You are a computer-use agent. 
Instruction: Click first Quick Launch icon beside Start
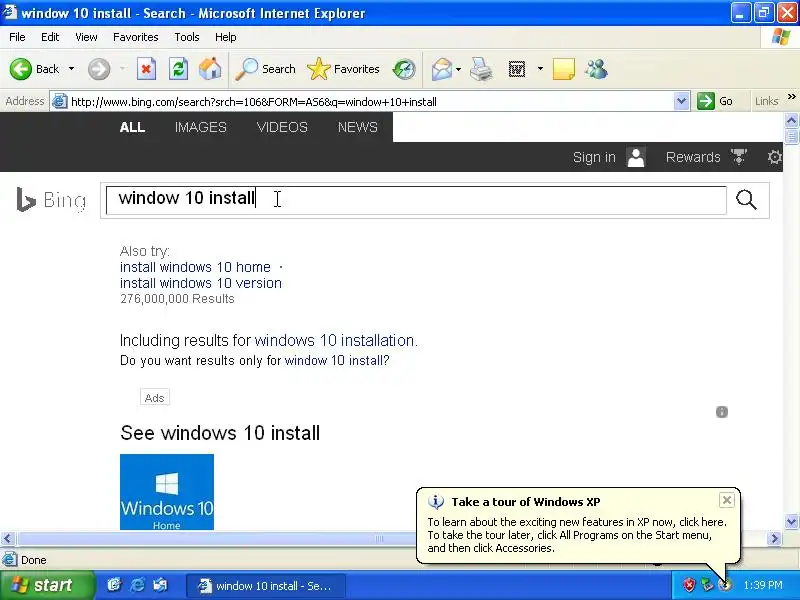pos(114,585)
